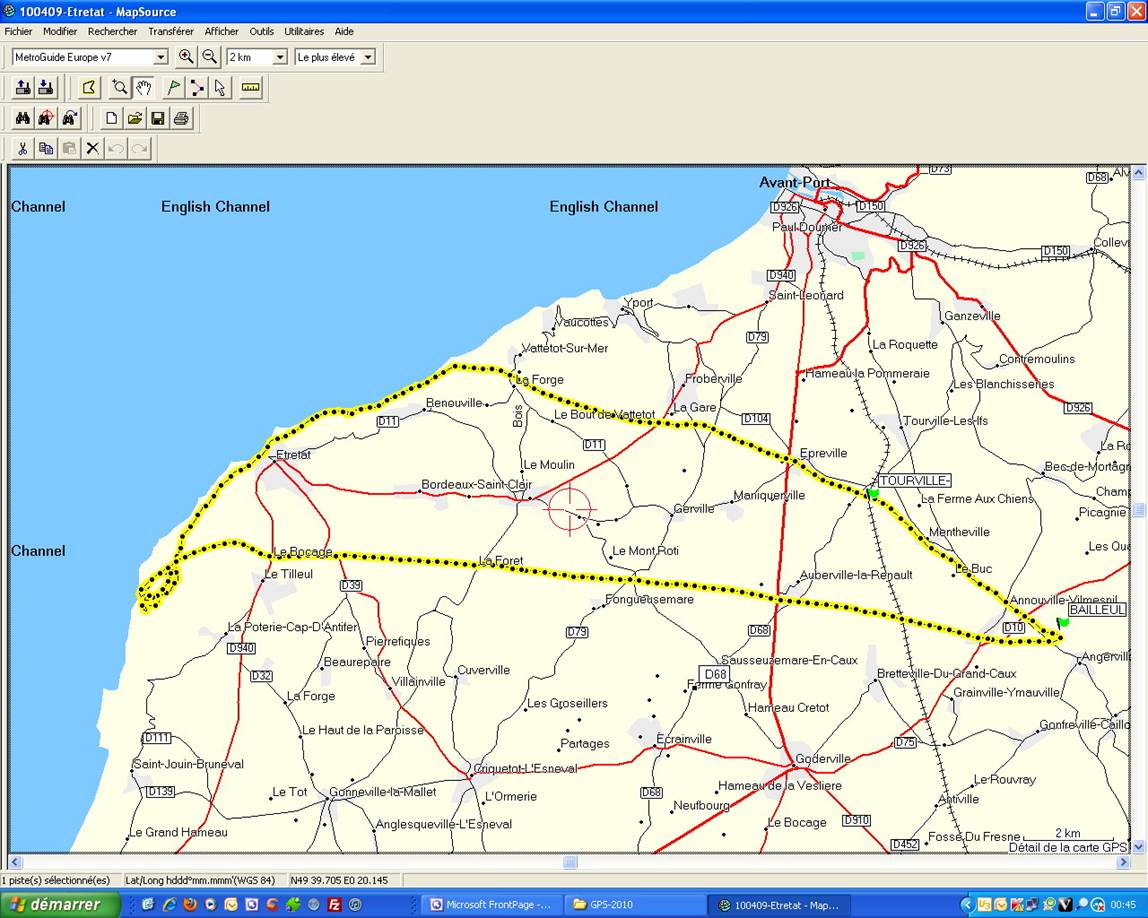Image resolution: width=1148 pixels, height=918 pixels.
Task: Click the Criquetot-L'Esneval label on map
Action: click(526, 768)
